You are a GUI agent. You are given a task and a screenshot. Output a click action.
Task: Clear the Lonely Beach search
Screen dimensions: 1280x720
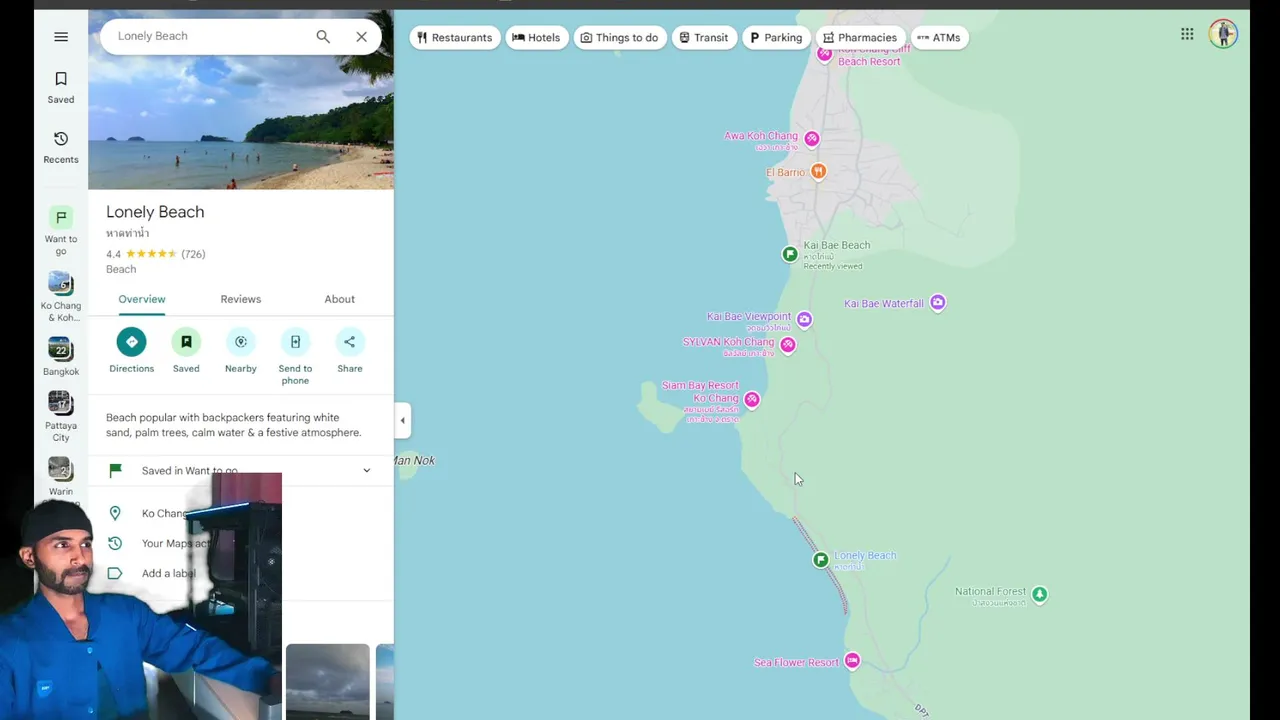[361, 37]
